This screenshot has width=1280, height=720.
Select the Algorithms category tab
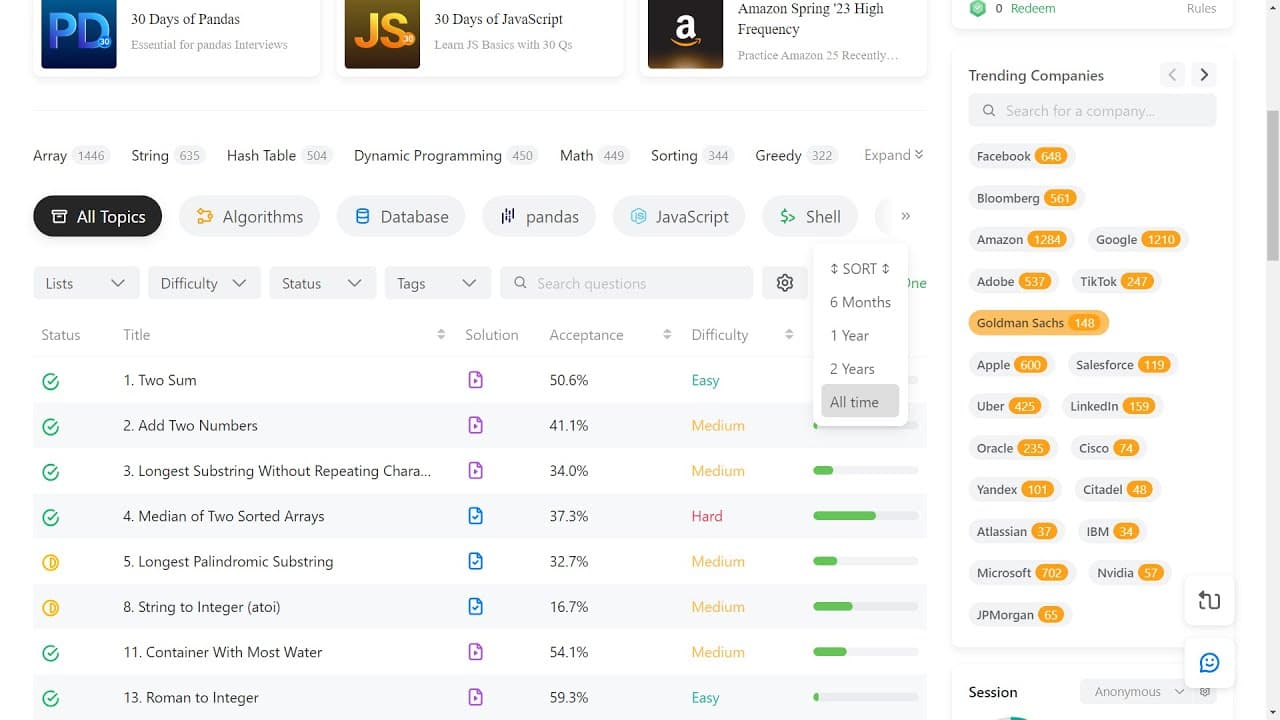tap(249, 216)
